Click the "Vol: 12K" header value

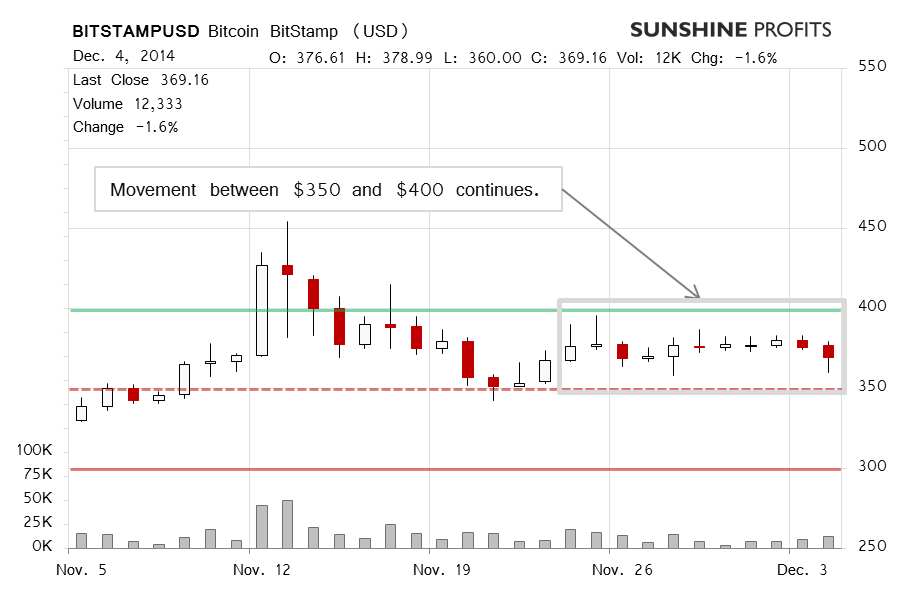coord(649,58)
